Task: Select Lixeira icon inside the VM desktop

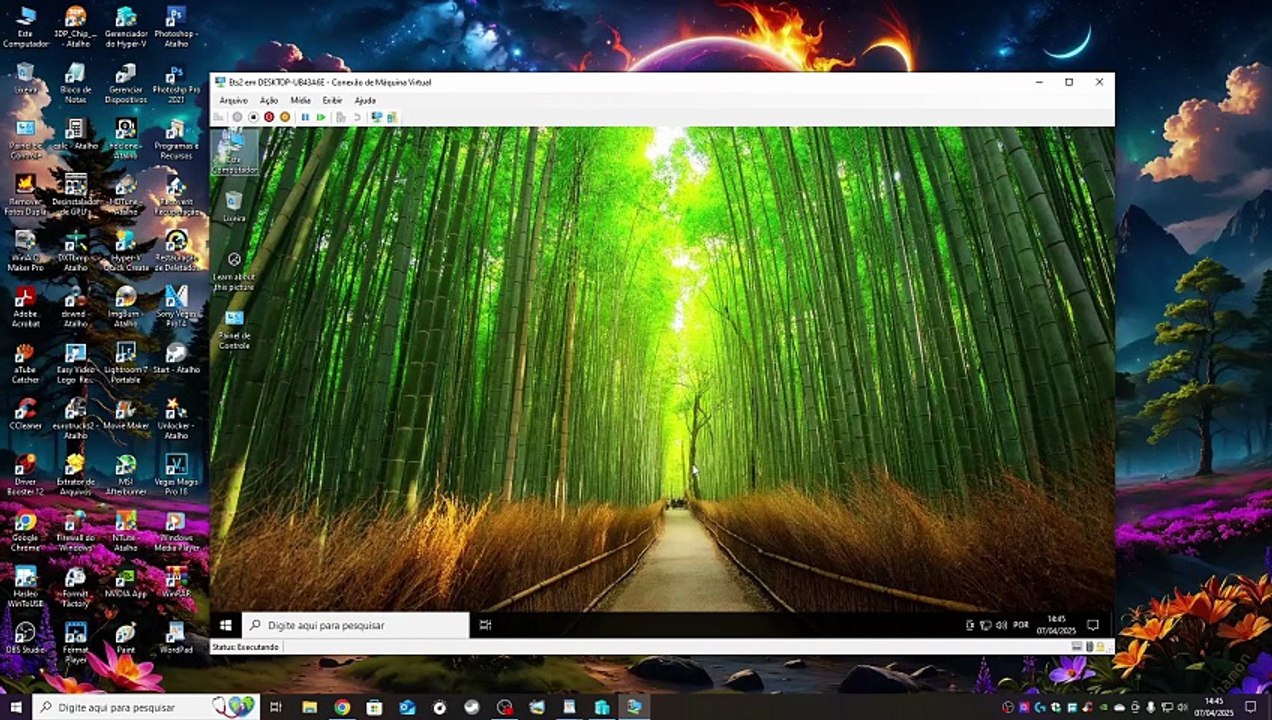Action: pyautogui.click(x=234, y=207)
